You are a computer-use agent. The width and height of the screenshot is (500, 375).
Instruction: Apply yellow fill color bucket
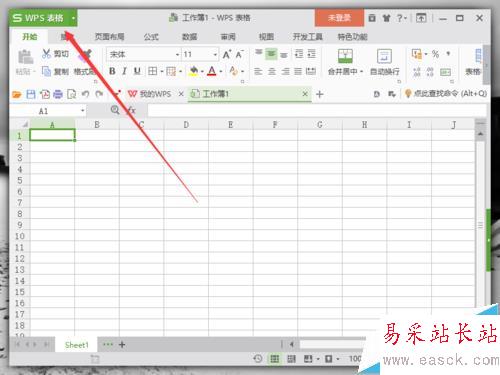[x=193, y=71]
